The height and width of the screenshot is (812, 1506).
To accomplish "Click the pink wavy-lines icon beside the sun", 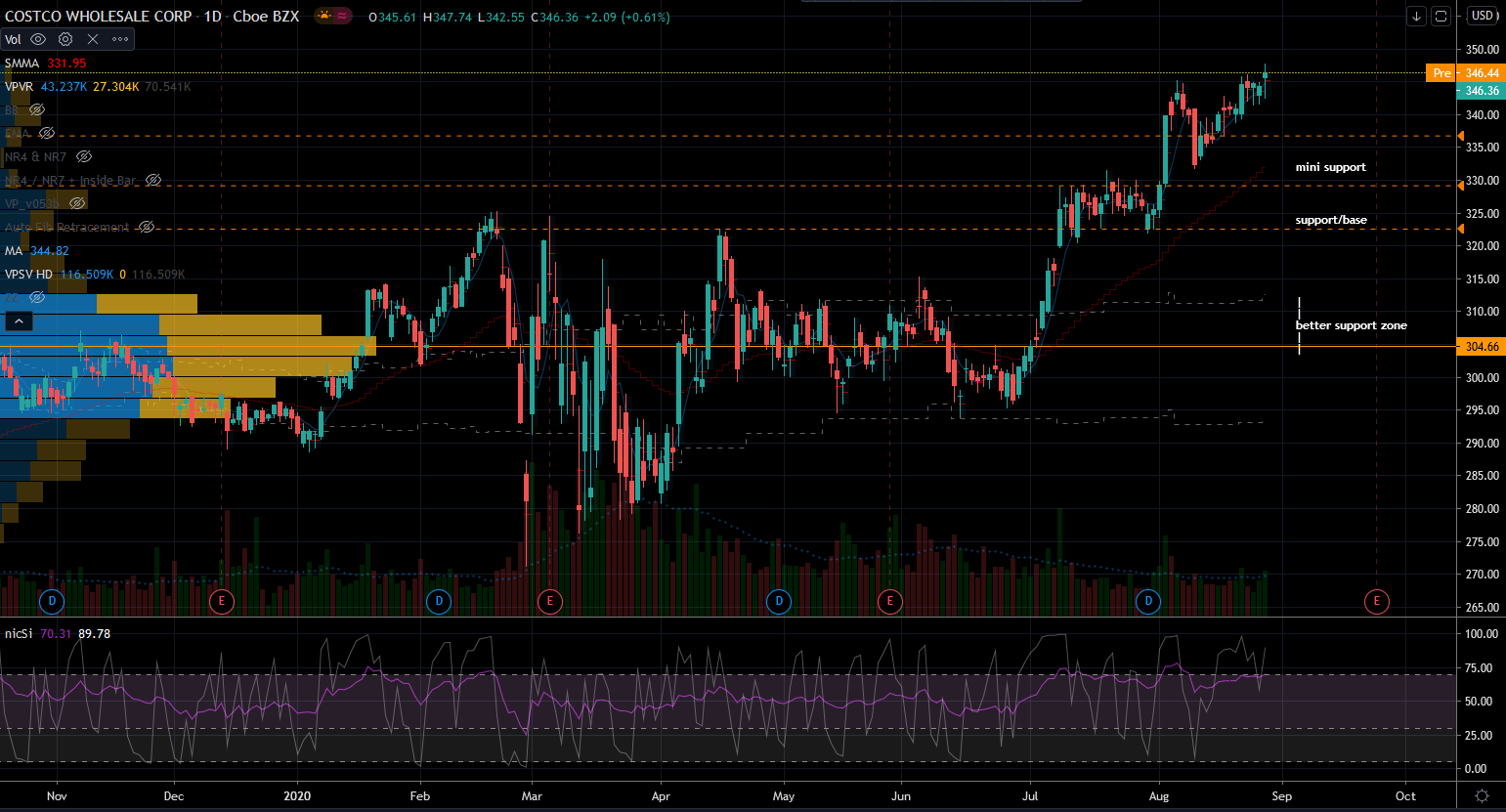I will (342, 17).
